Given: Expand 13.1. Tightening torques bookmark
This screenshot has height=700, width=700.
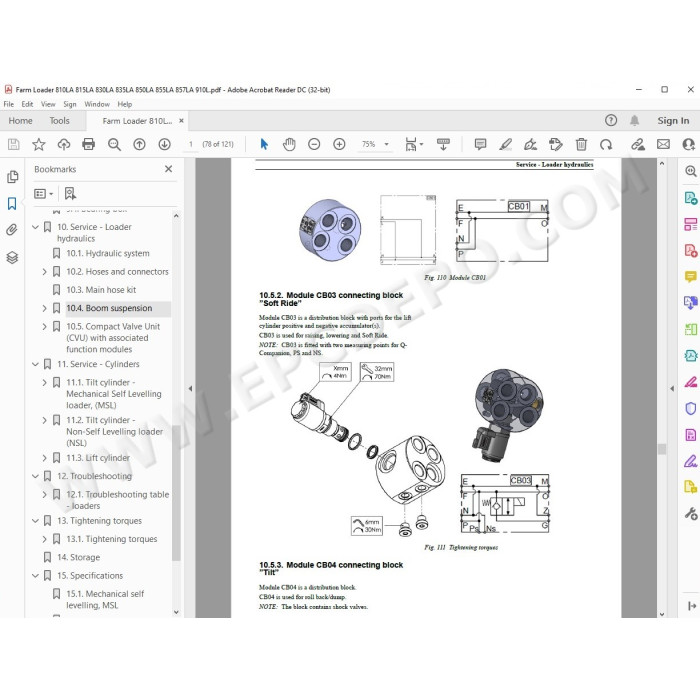Looking at the screenshot, I should pyautogui.click(x=44, y=539).
